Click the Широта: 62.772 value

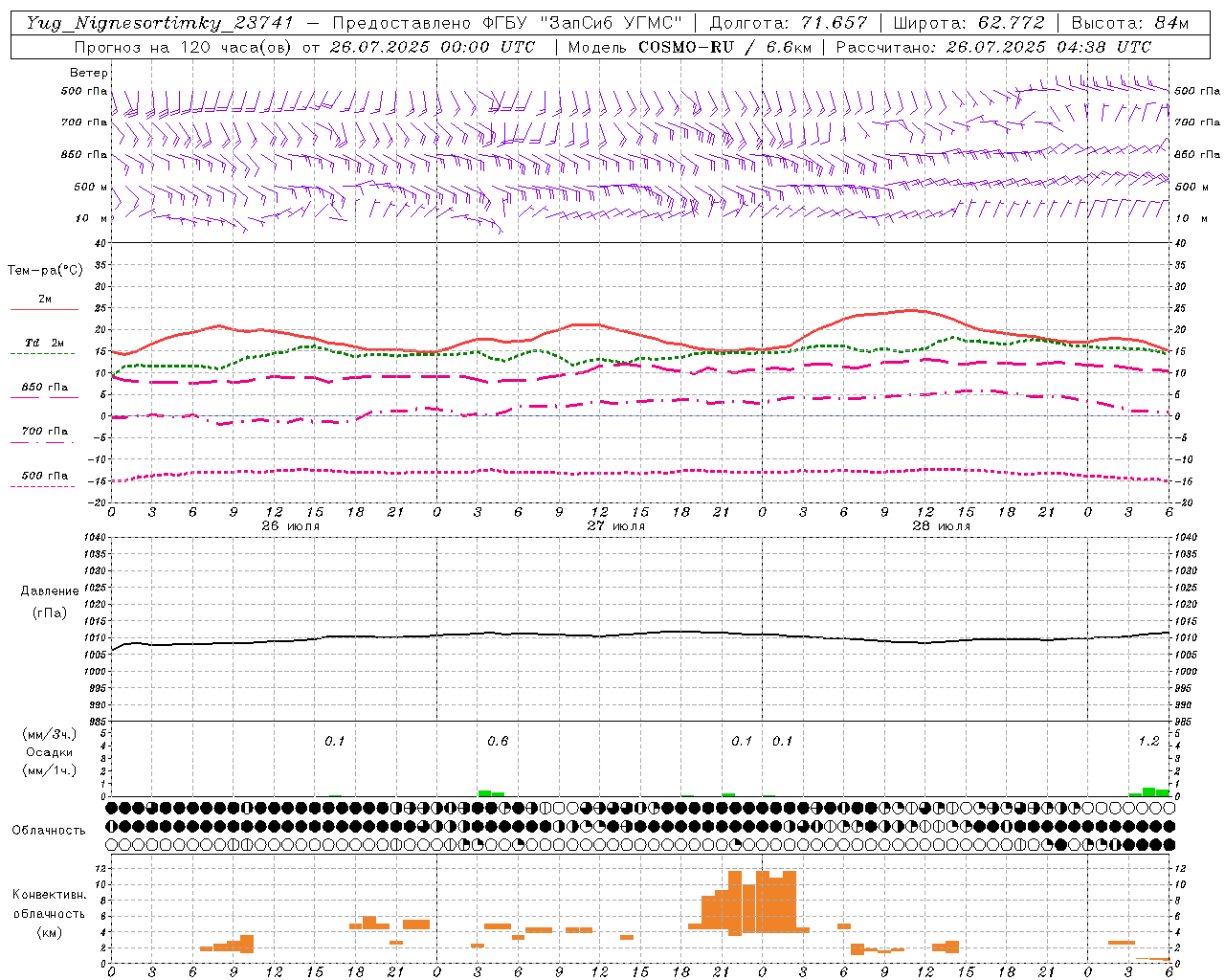click(x=969, y=23)
